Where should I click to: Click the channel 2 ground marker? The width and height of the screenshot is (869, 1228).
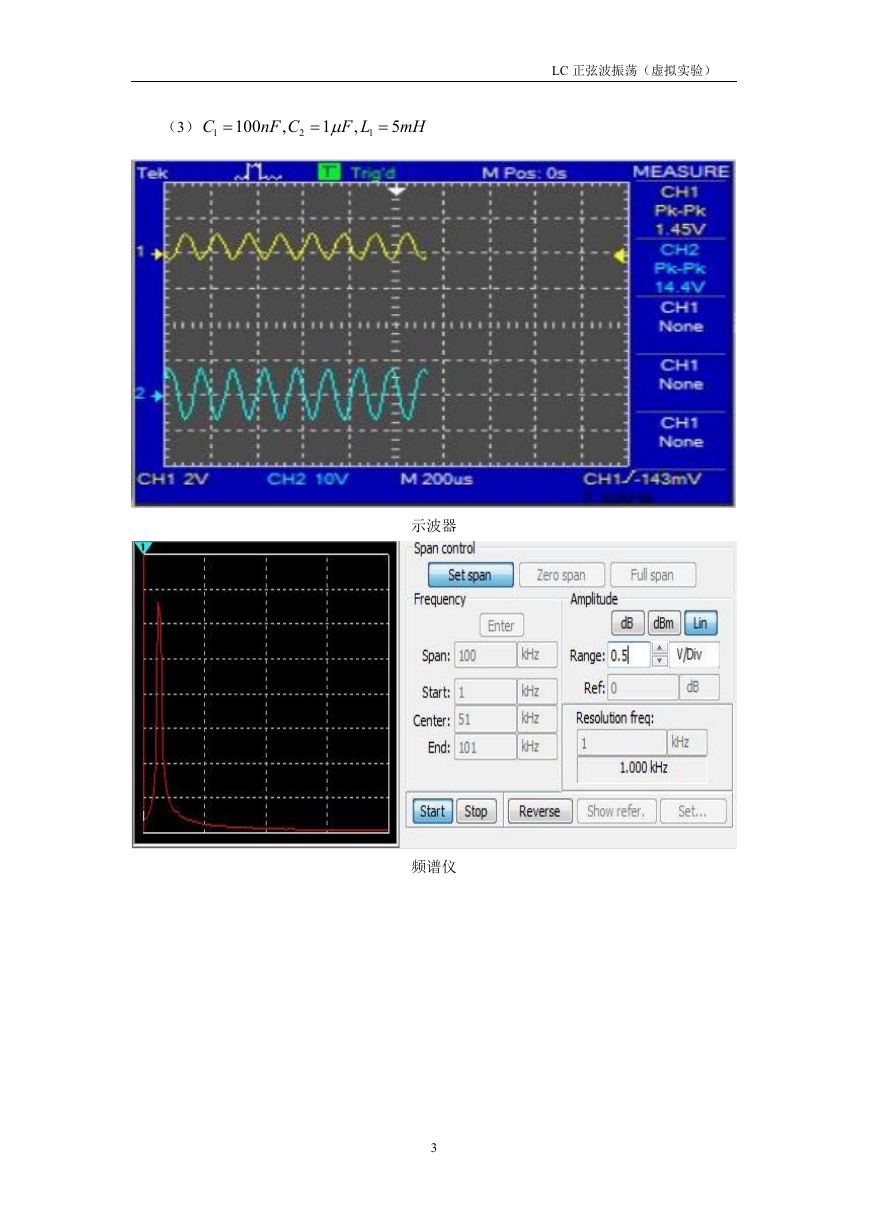click(149, 394)
